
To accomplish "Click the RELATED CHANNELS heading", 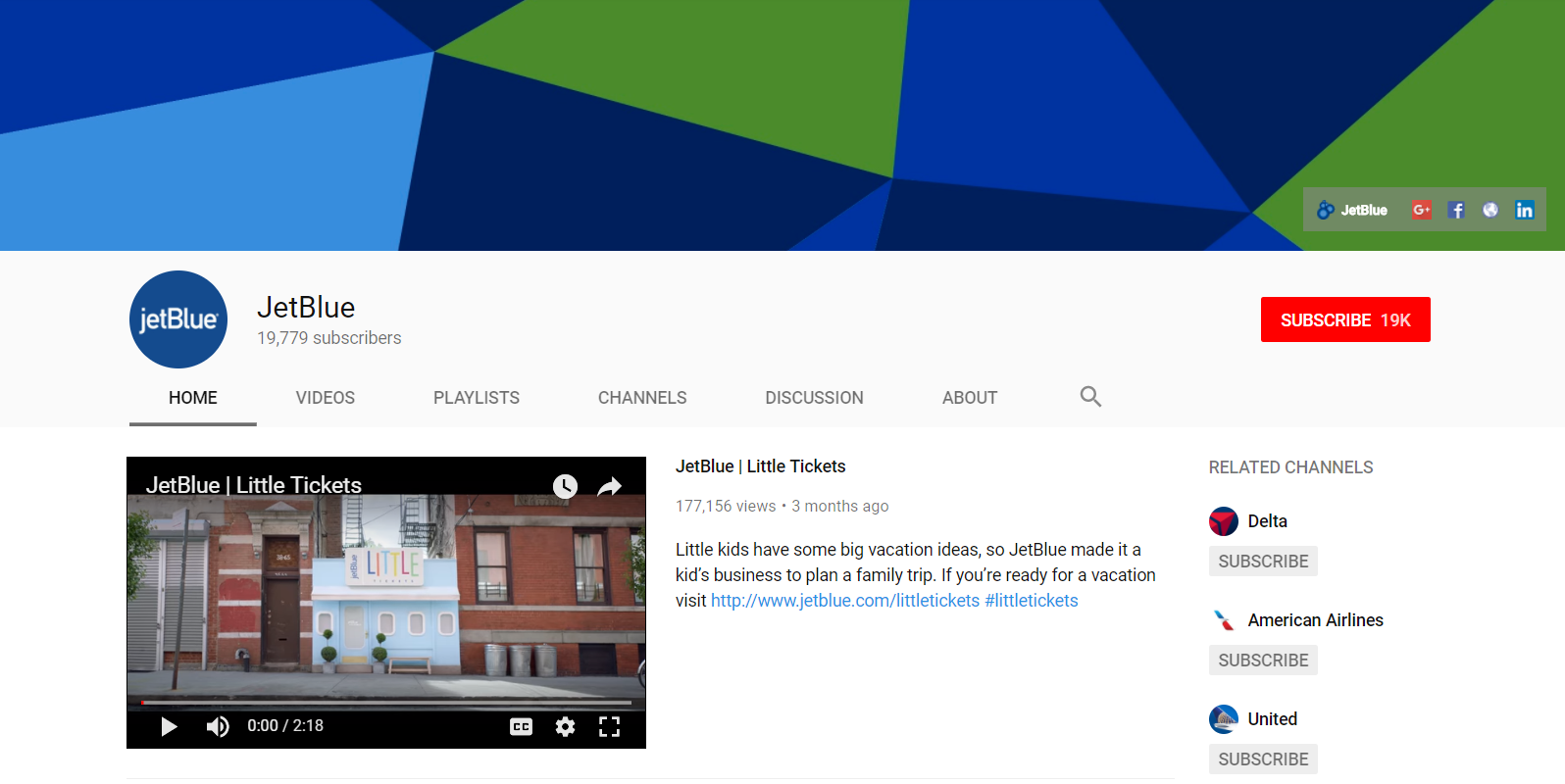I will click(1290, 467).
